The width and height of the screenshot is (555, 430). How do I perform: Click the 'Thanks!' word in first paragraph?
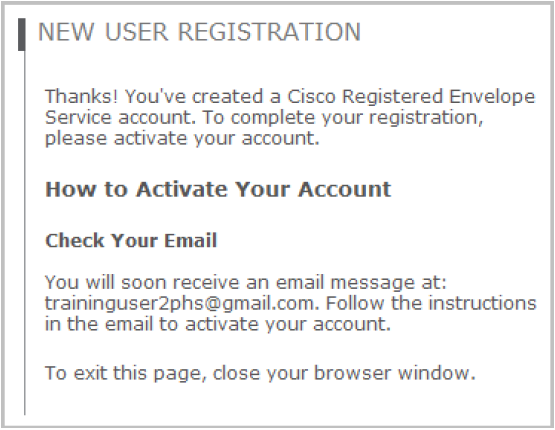tap(81, 96)
